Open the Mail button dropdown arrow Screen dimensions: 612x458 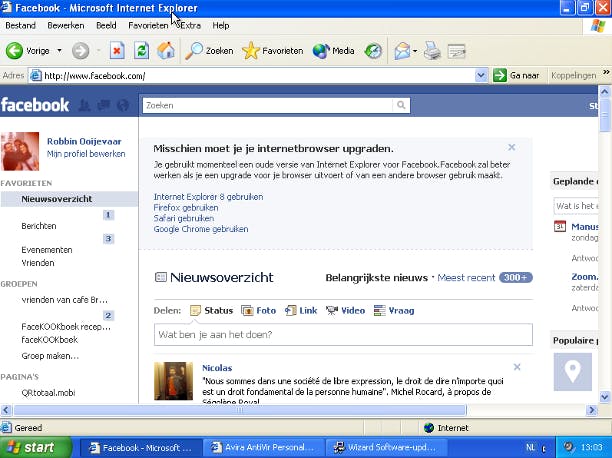coord(415,51)
